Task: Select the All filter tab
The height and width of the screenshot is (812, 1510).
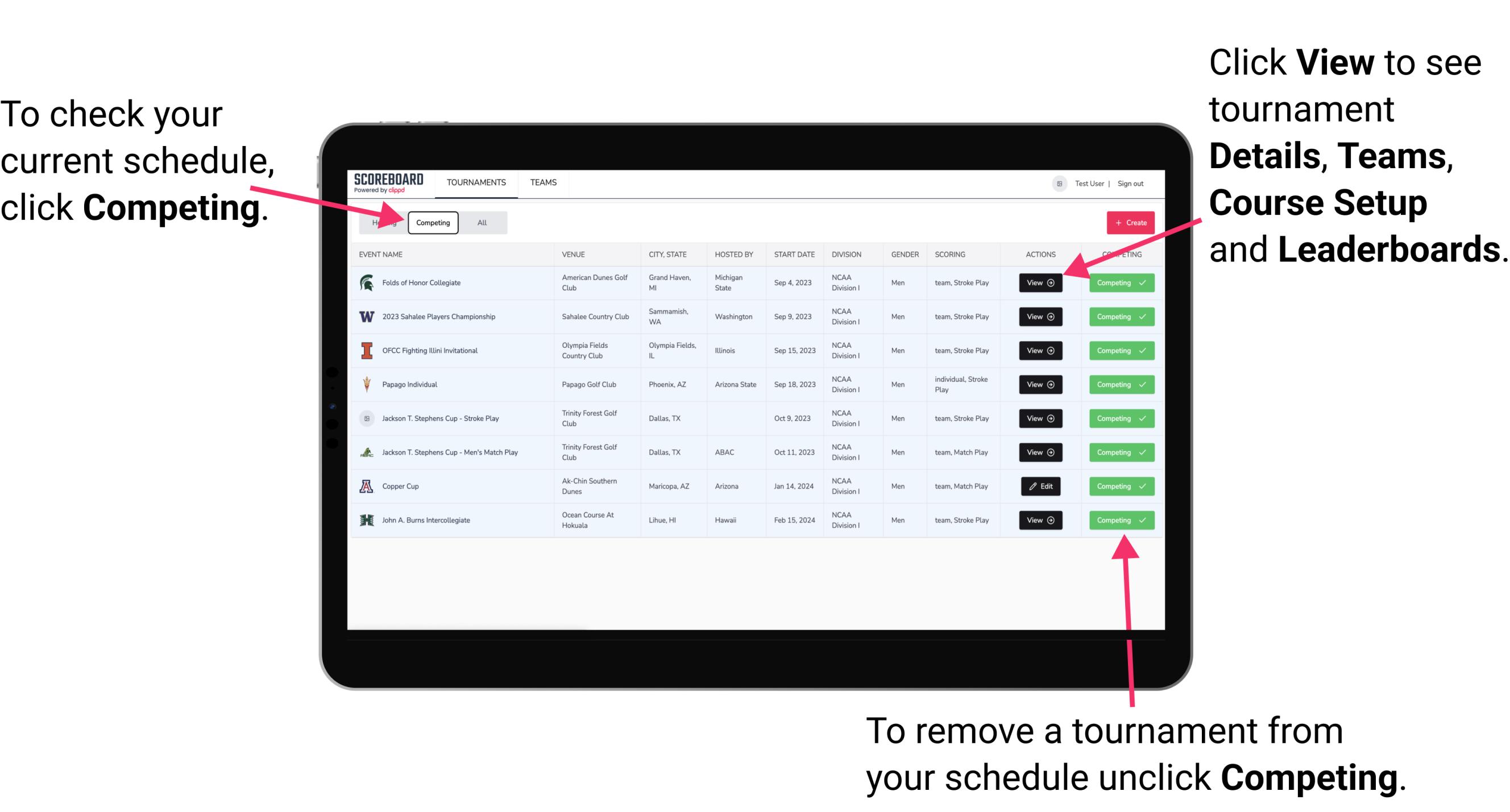Action: coord(480,222)
